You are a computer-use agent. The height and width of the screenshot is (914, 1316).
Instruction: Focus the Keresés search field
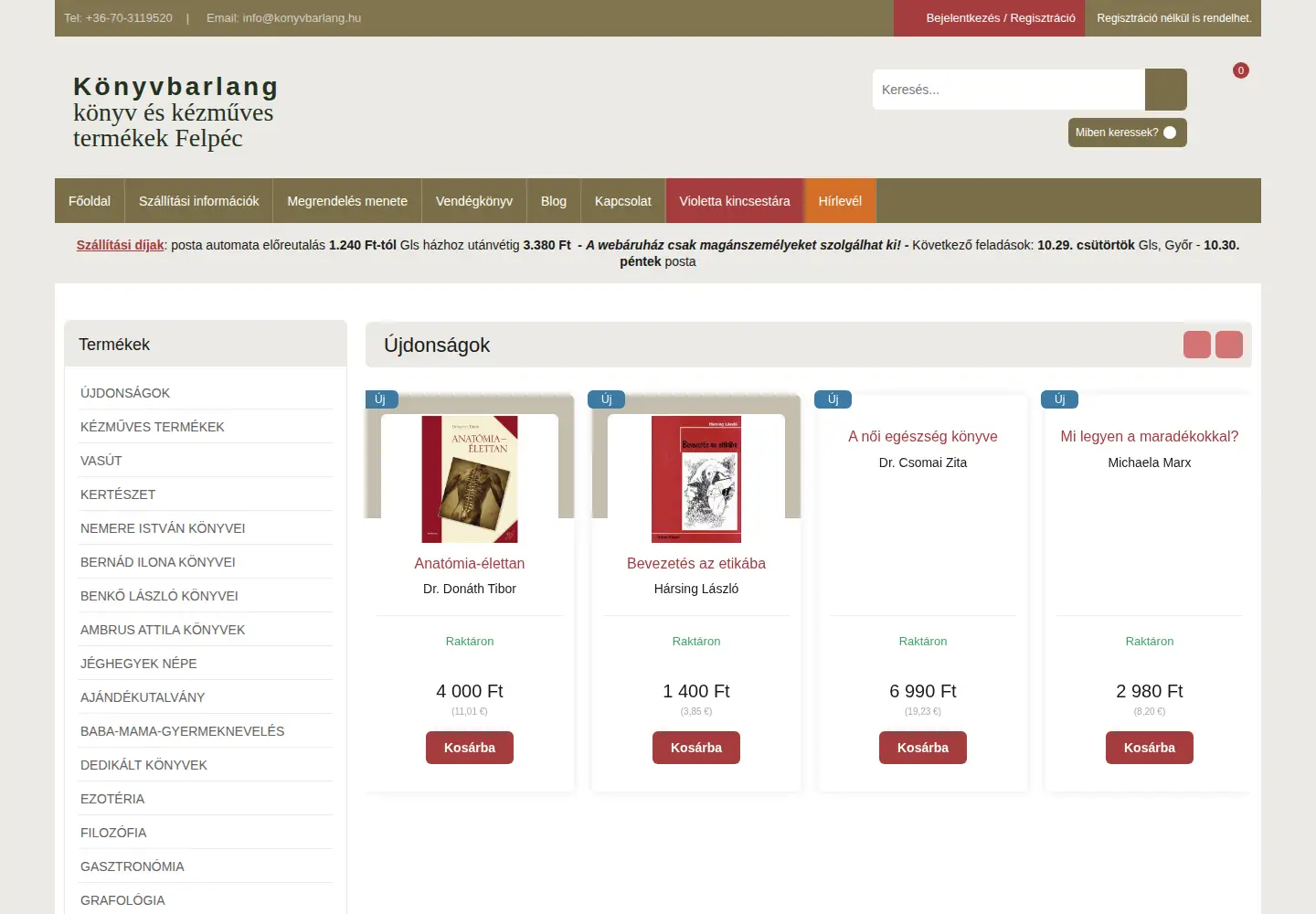[x=1009, y=90]
